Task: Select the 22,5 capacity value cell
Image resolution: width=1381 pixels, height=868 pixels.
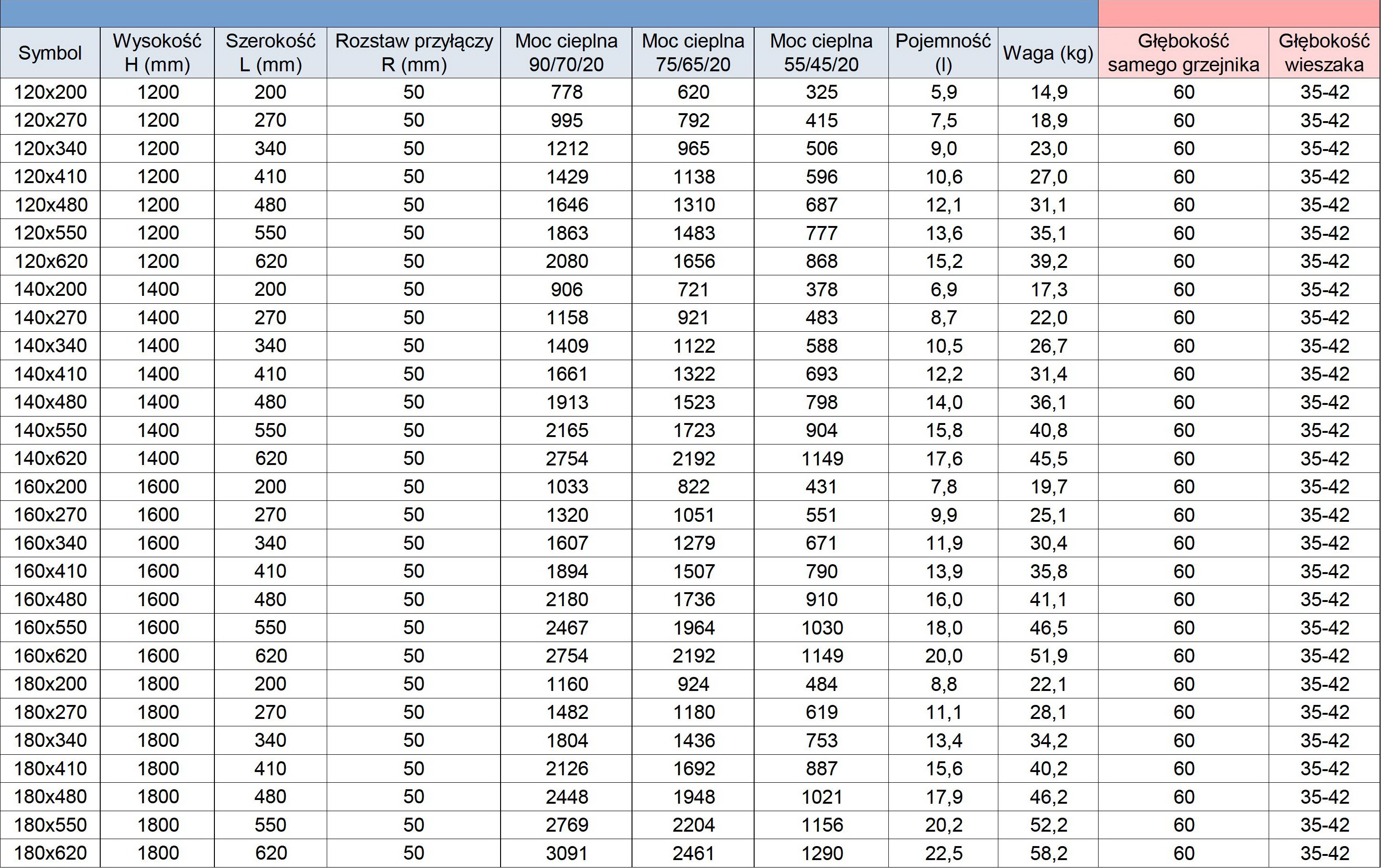Action: [943, 853]
